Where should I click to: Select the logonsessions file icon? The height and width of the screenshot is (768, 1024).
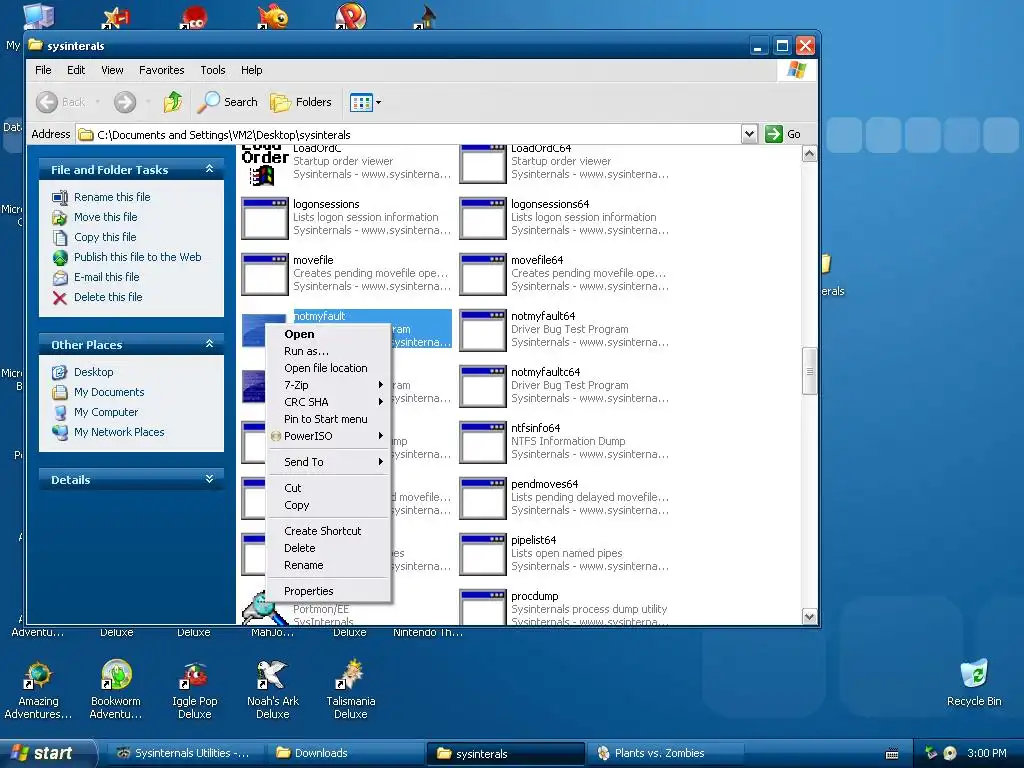coord(264,218)
